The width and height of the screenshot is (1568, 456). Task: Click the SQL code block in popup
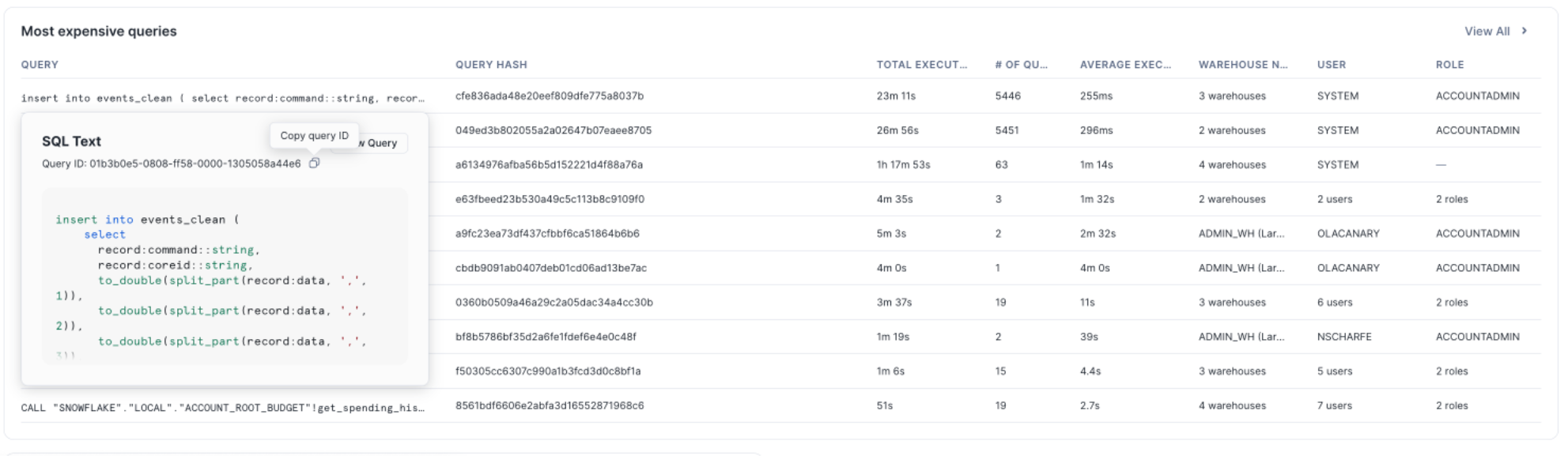tap(225, 281)
